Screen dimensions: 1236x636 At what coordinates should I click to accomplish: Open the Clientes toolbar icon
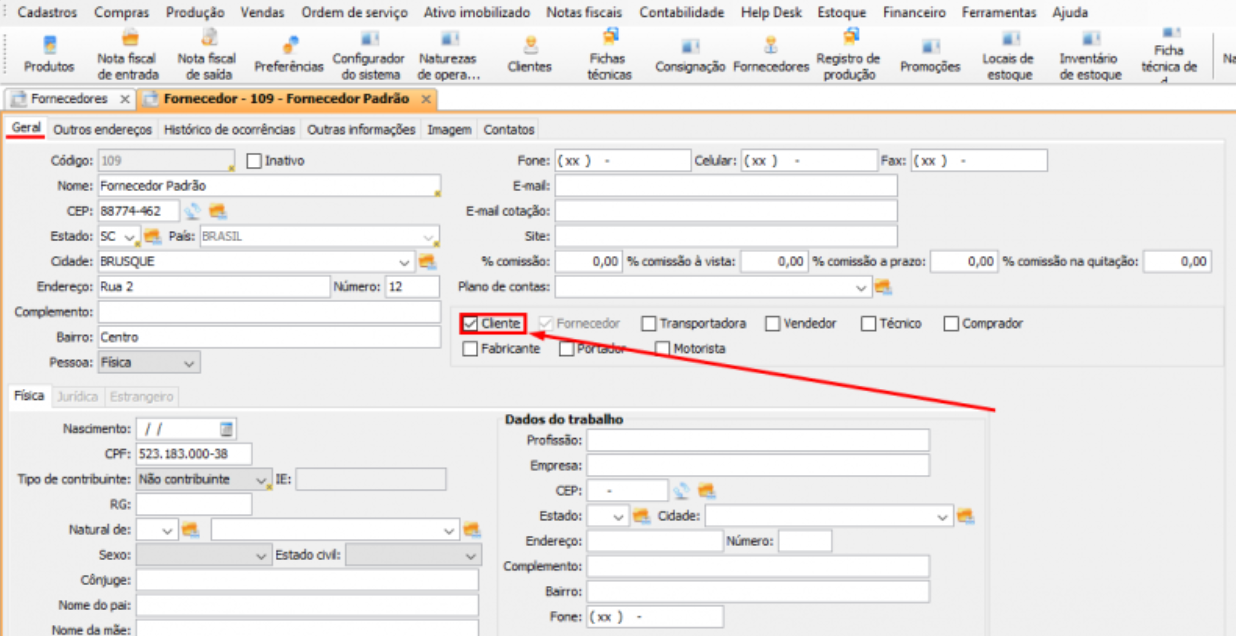pos(529,55)
